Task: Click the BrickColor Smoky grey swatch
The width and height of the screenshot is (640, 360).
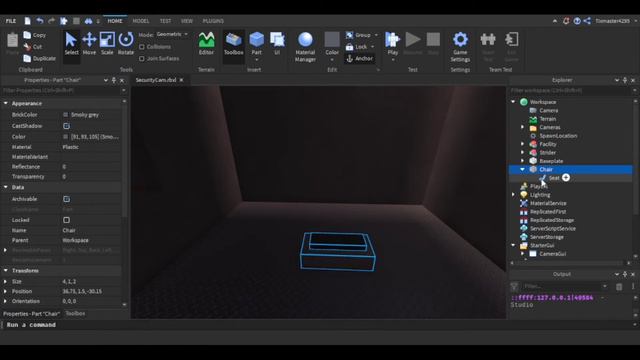Action: [x=65, y=115]
